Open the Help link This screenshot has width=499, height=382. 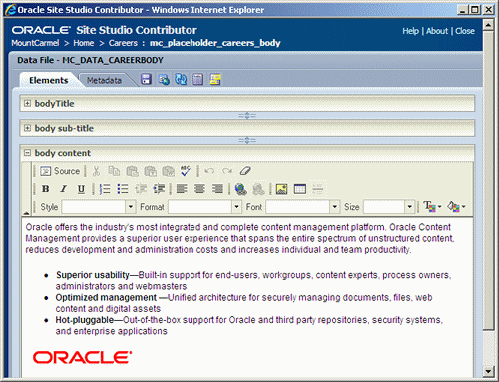tap(410, 31)
